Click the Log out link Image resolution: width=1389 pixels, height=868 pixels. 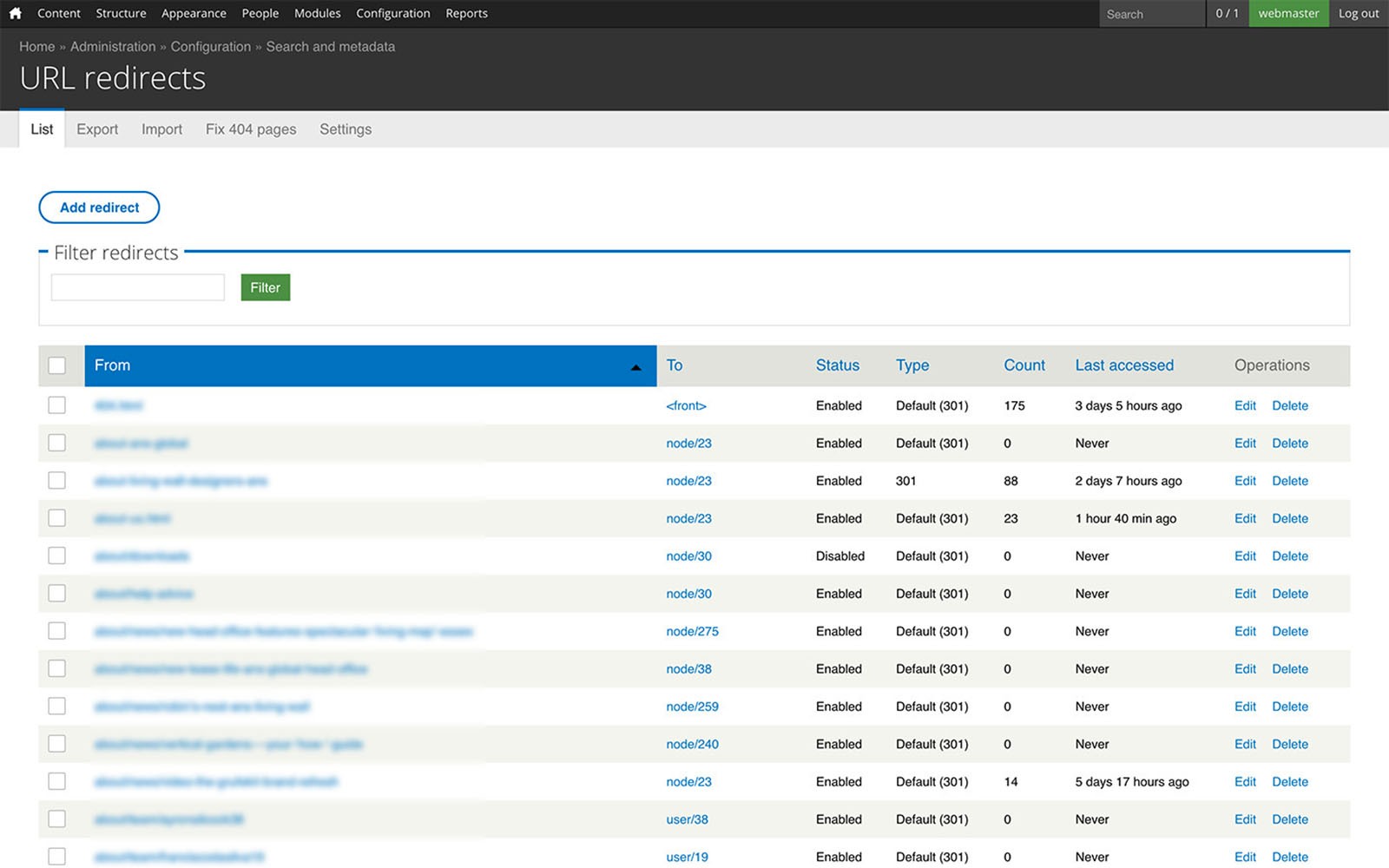[1359, 13]
